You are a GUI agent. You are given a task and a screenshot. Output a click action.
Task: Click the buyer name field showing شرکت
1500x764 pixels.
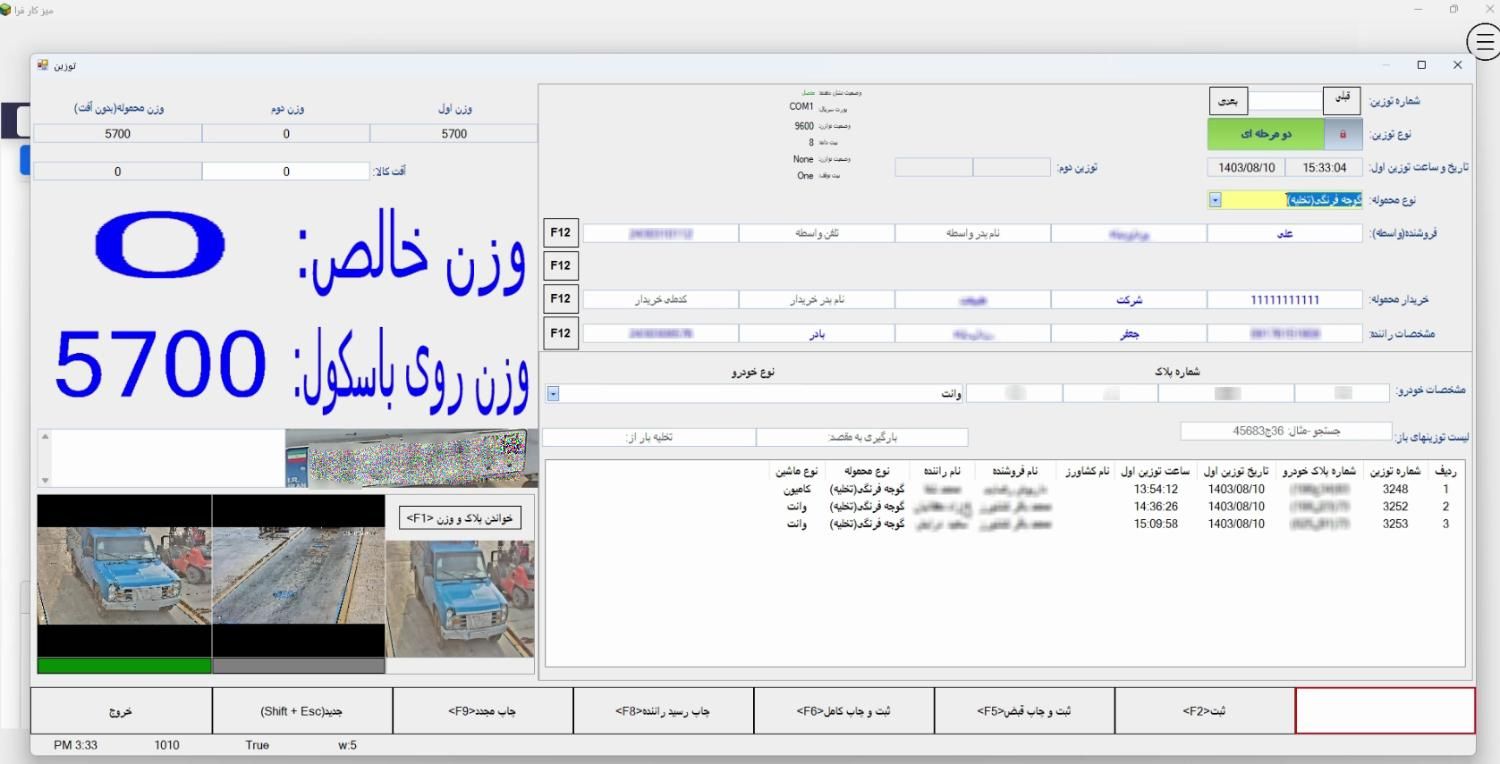click(1129, 300)
